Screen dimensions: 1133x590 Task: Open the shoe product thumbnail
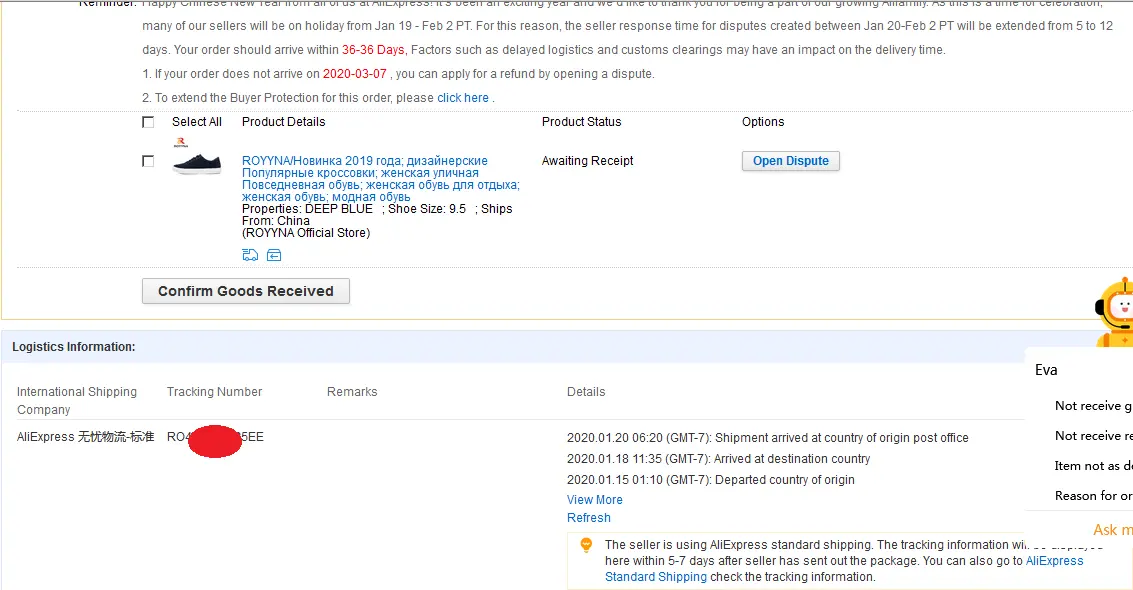coord(197,164)
